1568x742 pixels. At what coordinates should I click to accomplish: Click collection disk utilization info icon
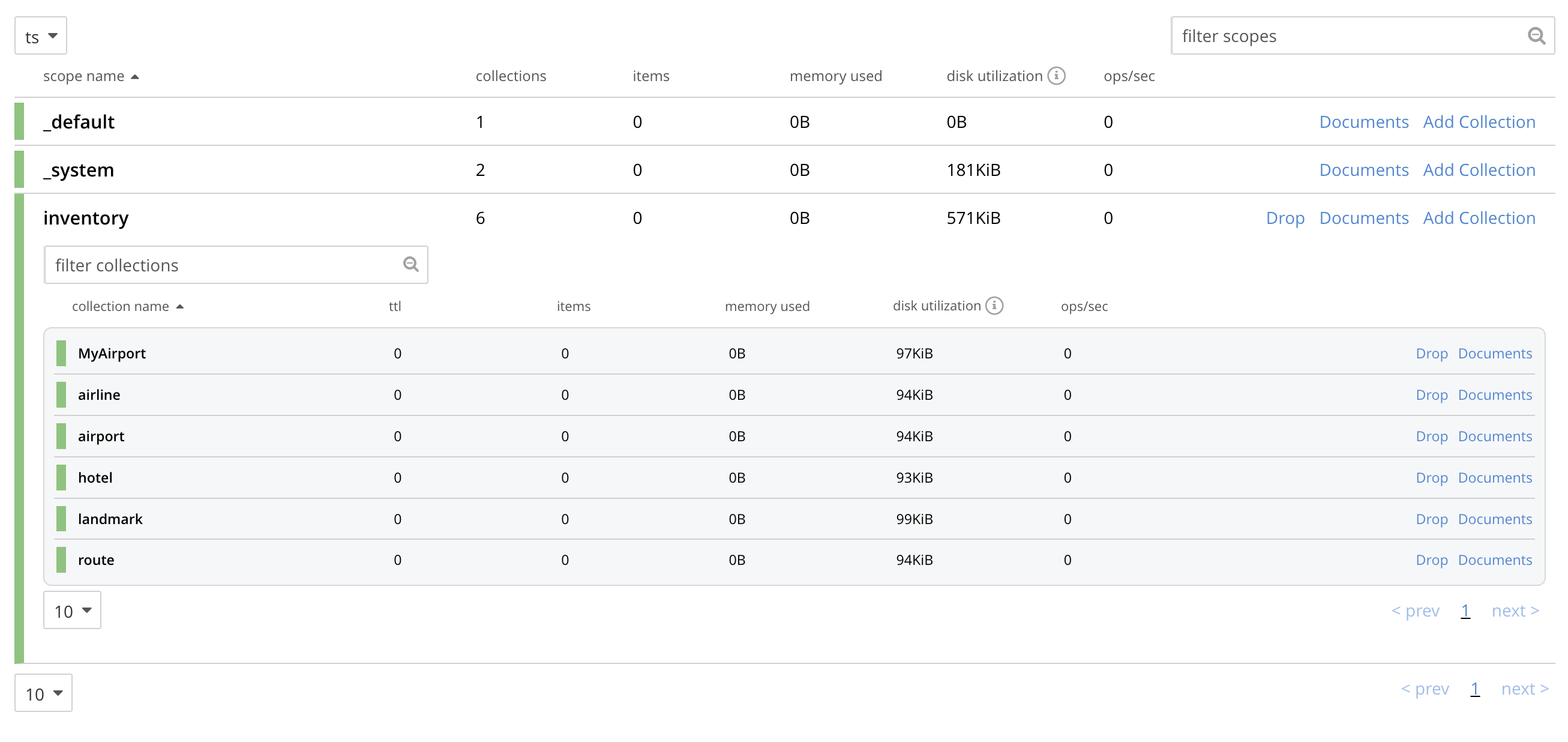tap(994, 305)
